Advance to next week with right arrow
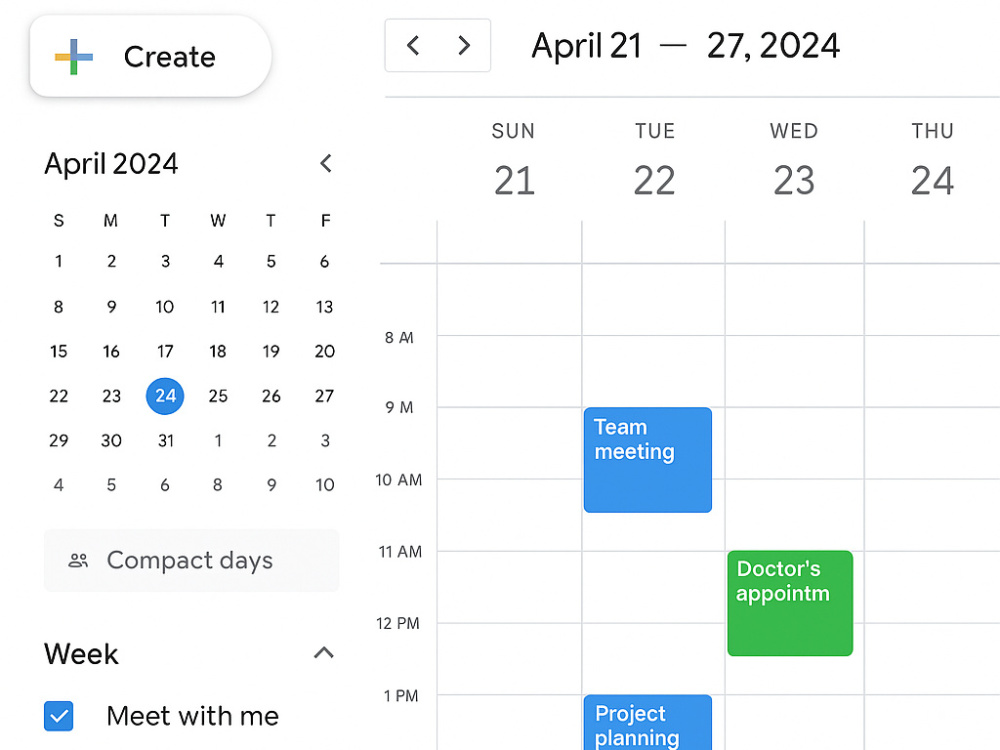 tap(464, 45)
